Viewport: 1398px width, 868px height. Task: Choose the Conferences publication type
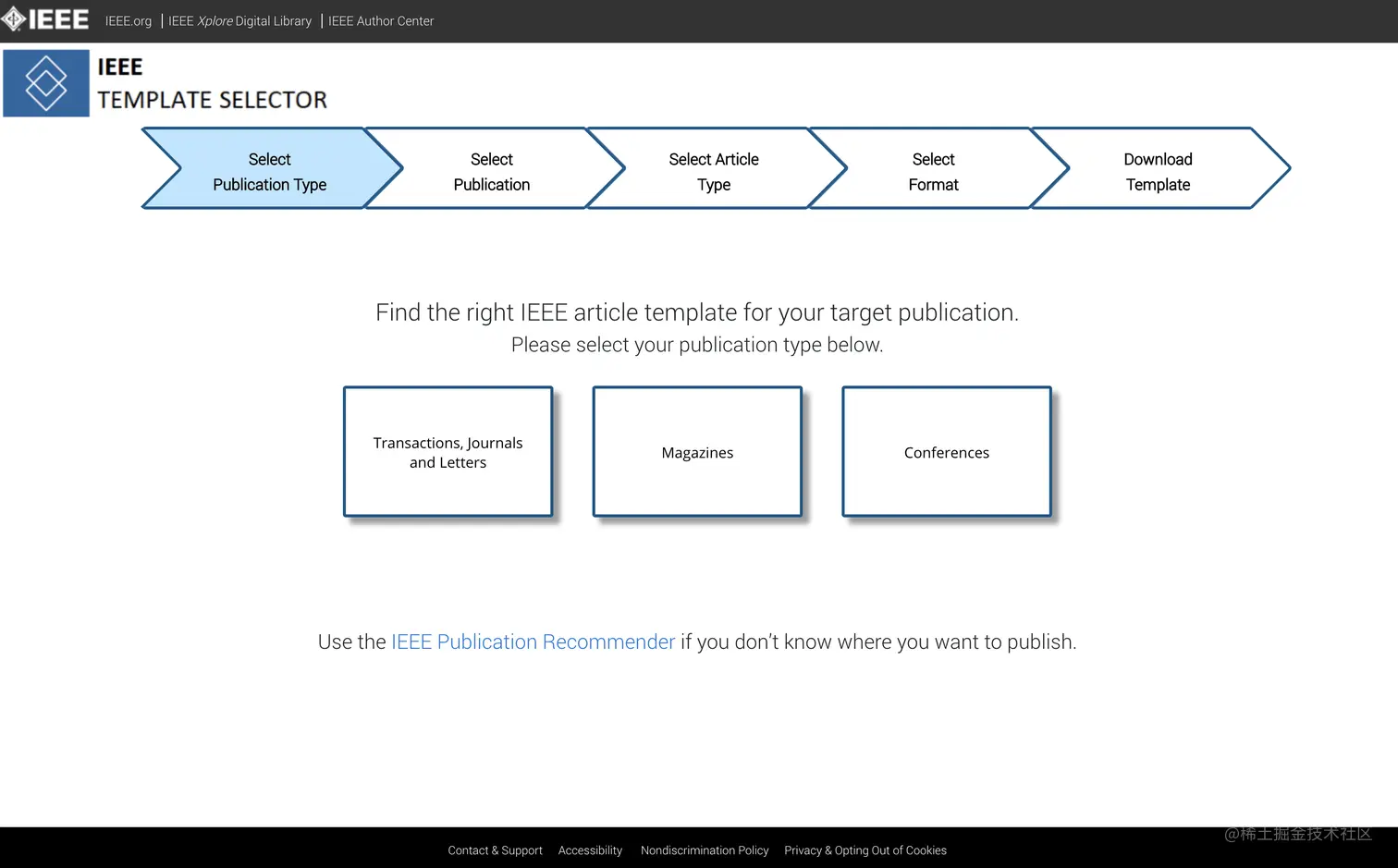947,452
